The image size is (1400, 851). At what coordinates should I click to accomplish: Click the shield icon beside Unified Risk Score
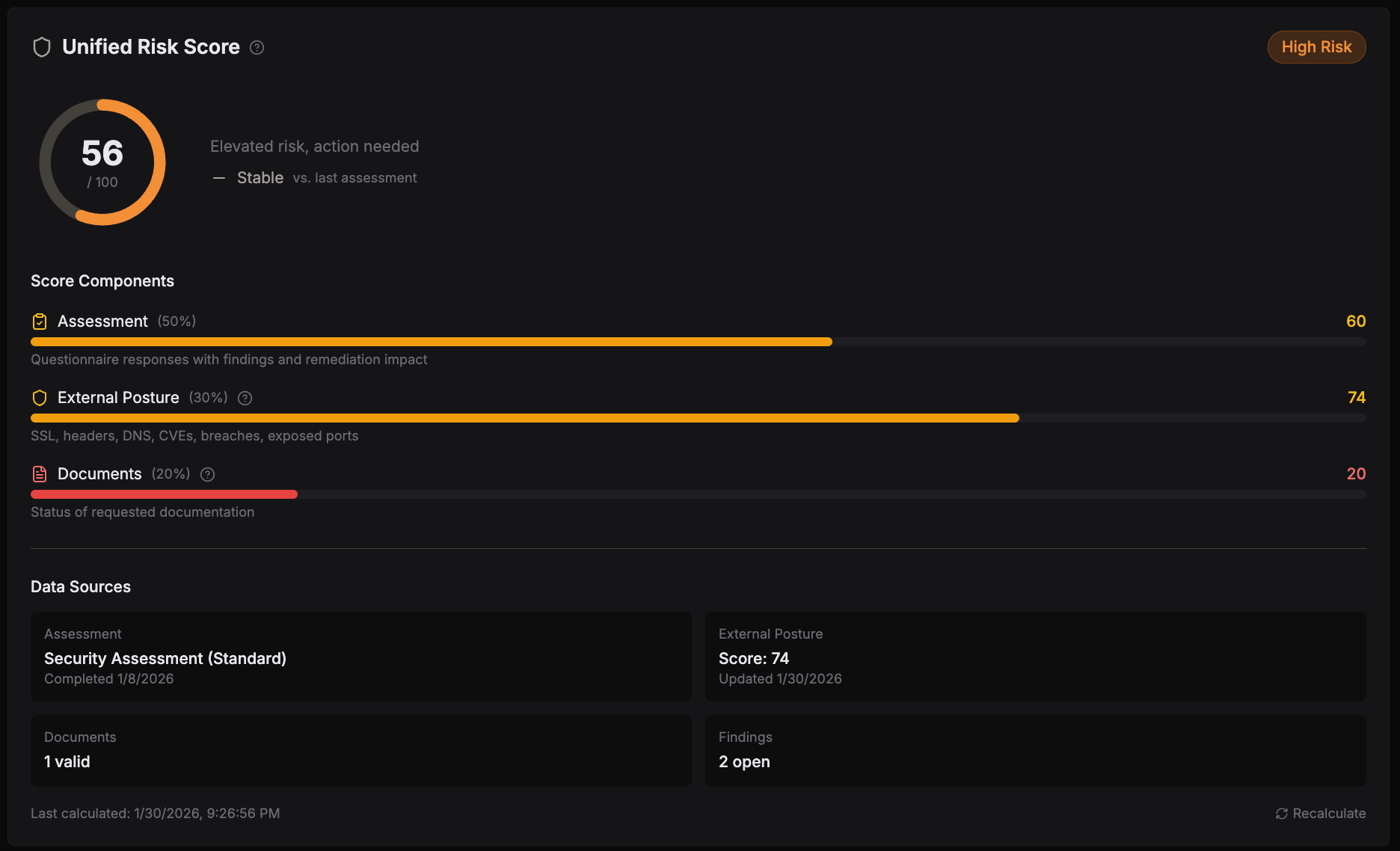coord(42,47)
